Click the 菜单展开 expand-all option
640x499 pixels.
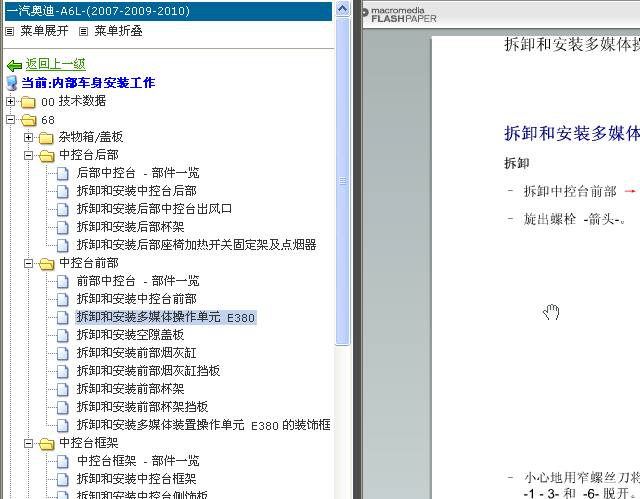[44, 31]
